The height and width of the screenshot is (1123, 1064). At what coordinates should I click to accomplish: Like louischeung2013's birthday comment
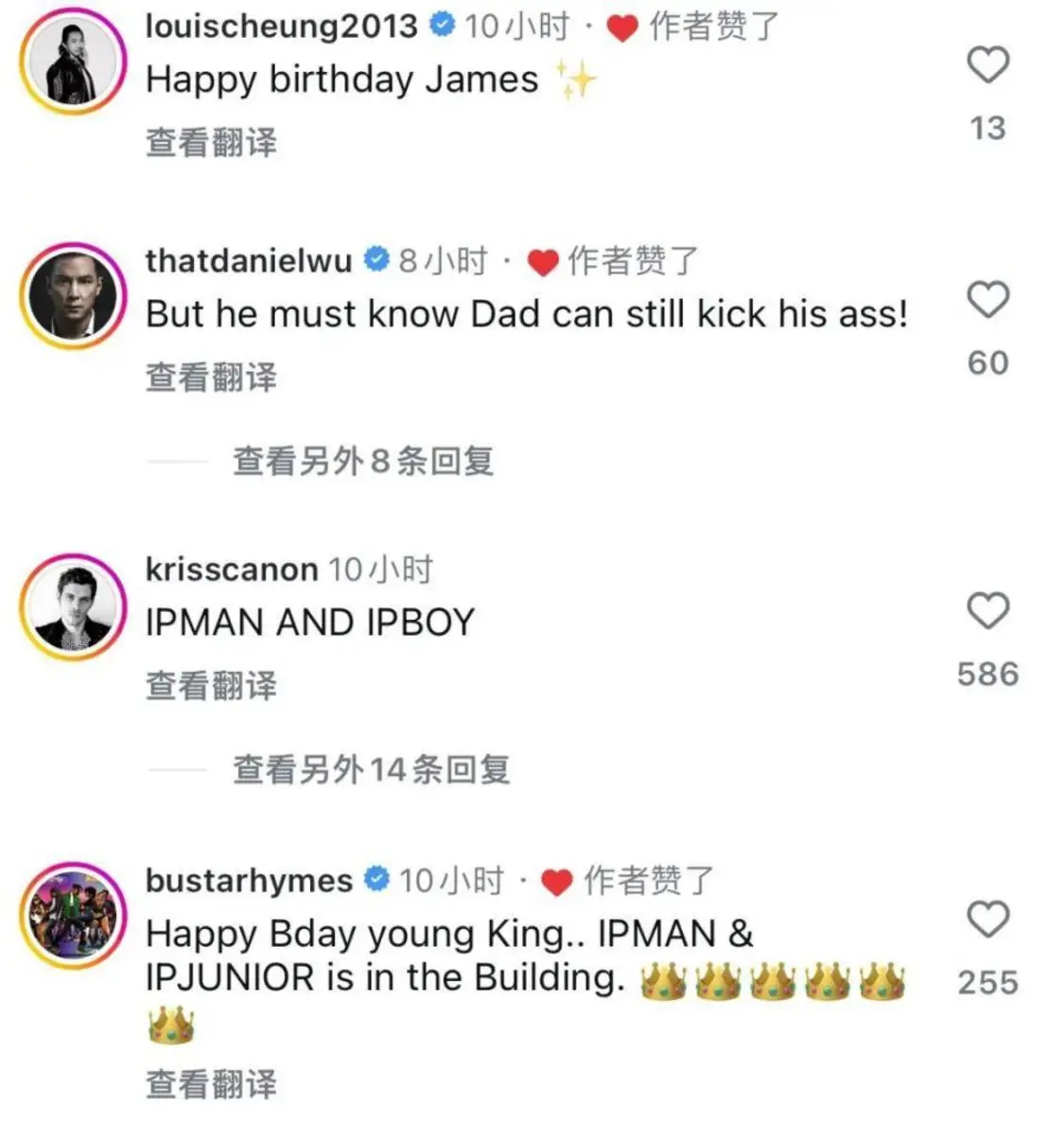[988, 65]
